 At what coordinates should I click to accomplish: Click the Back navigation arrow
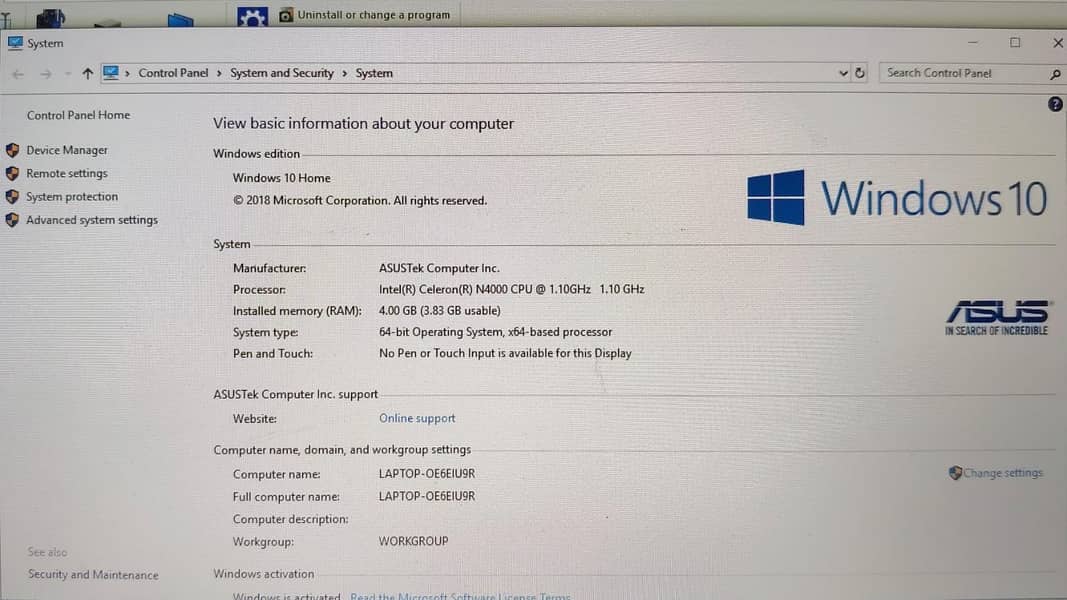click(18, 73)
